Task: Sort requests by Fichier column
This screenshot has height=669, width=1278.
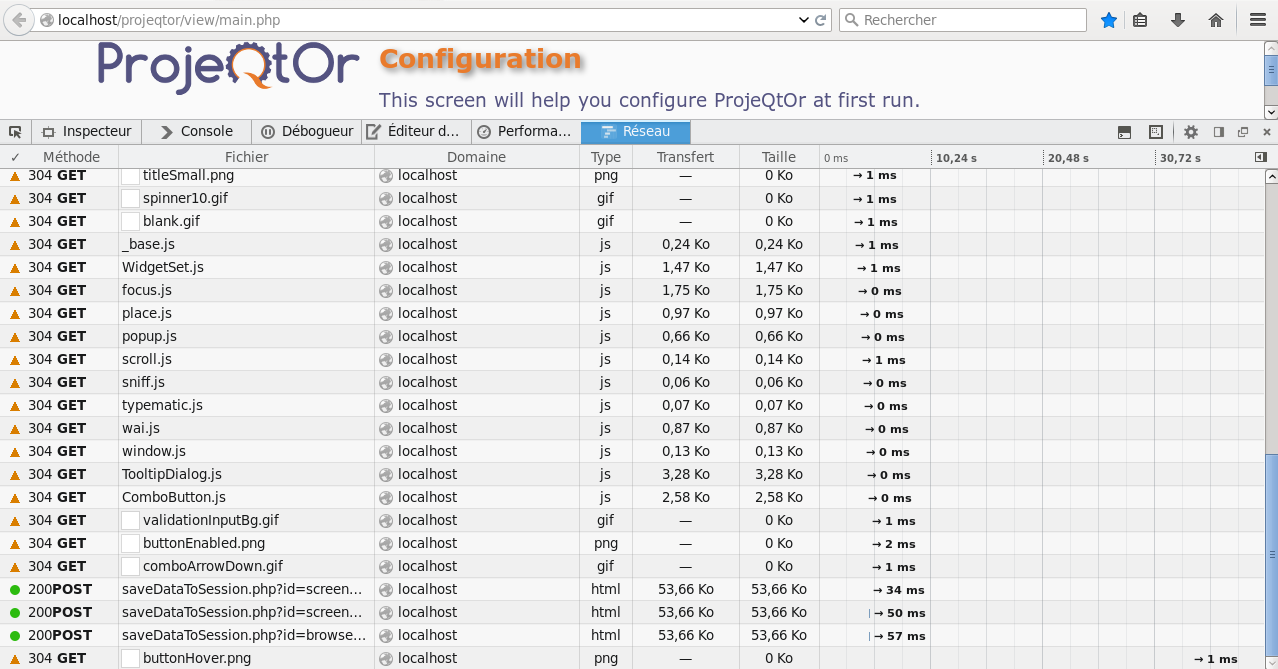Action: tap(246, 157)
